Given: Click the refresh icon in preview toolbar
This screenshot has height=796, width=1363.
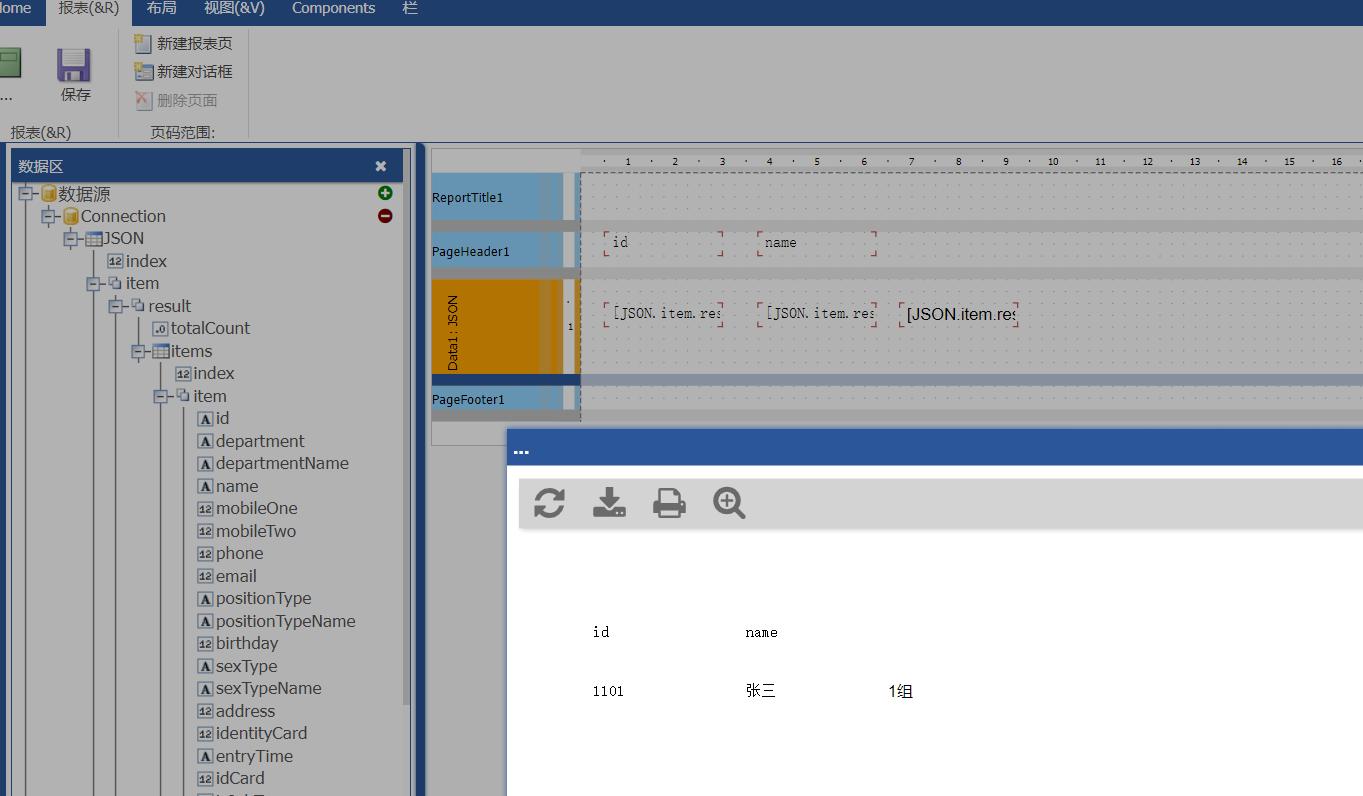Looking at the screenshot, I should pos(549,503).
